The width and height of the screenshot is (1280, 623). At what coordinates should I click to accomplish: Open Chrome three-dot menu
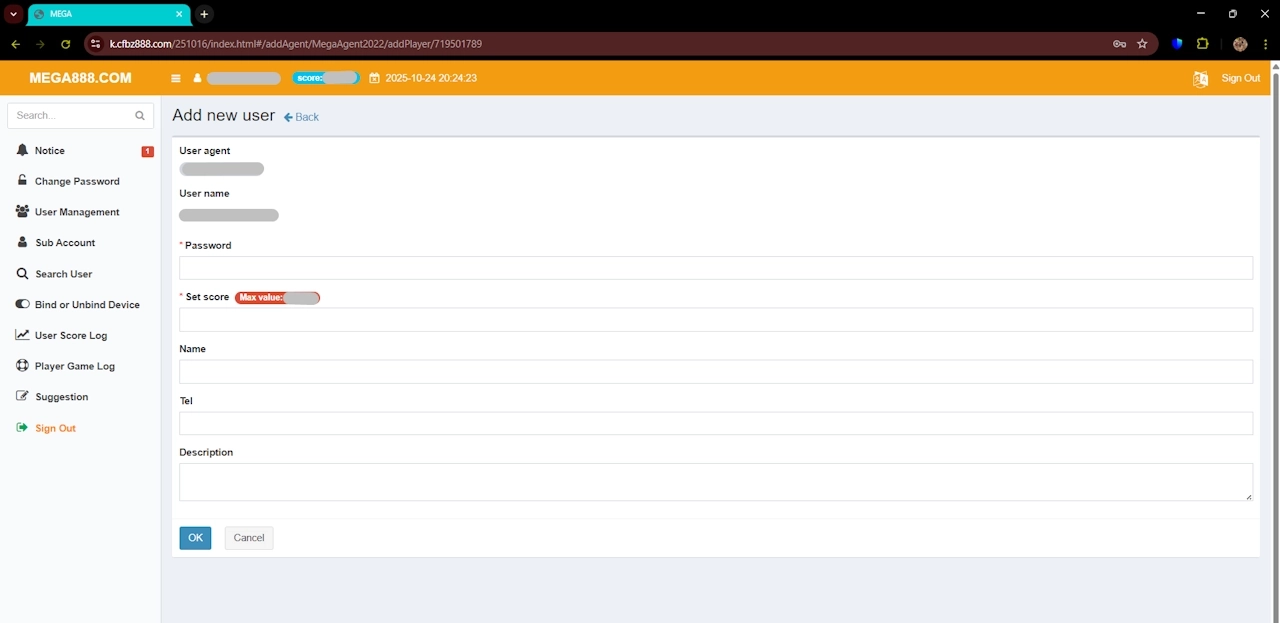(x=1266, y=44)
